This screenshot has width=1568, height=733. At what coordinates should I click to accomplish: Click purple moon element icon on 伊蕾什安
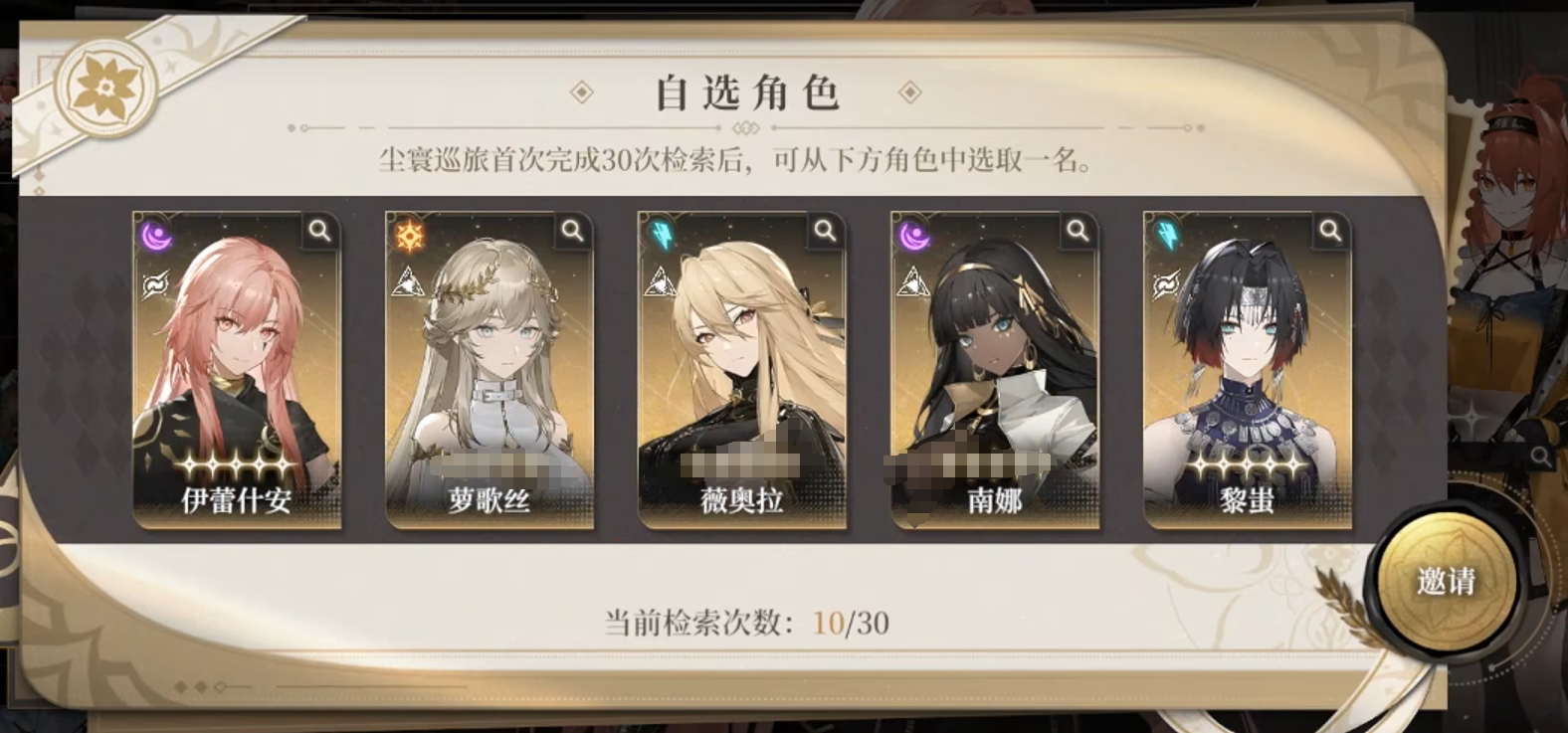coord(156,236)
